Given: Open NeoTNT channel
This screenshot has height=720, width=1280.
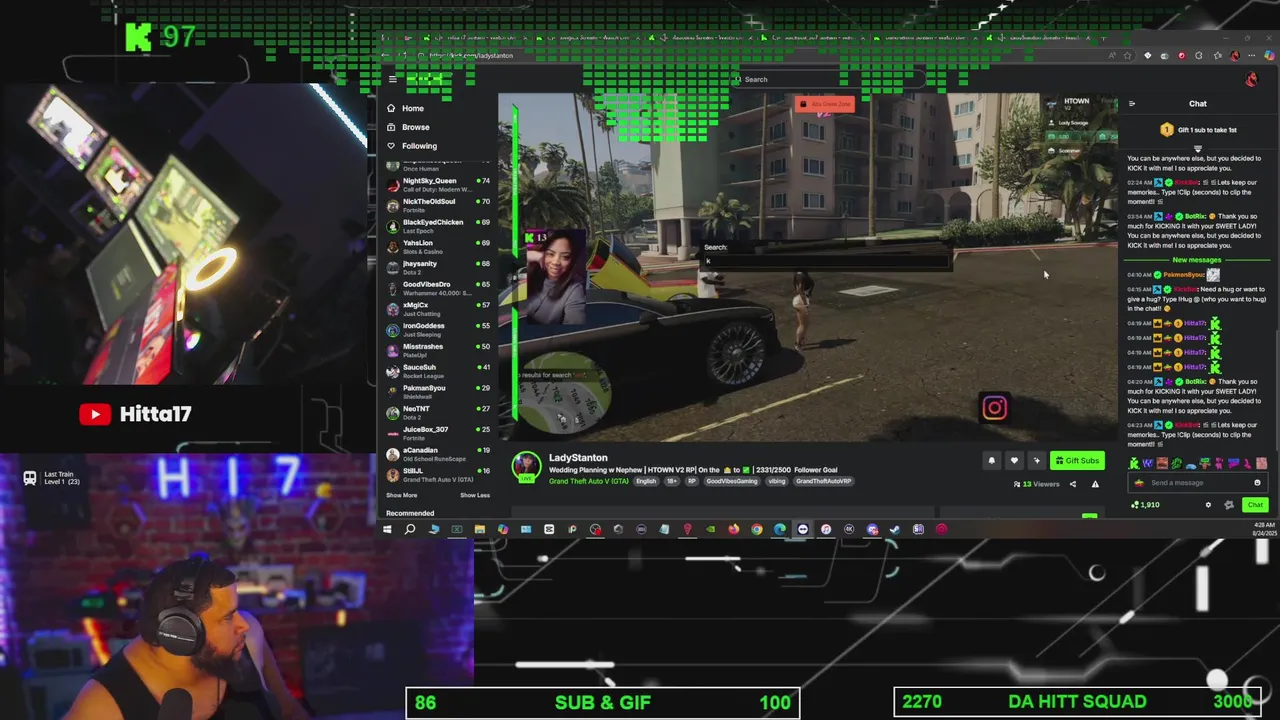Looking at the screenshot, I should (438, 412).
